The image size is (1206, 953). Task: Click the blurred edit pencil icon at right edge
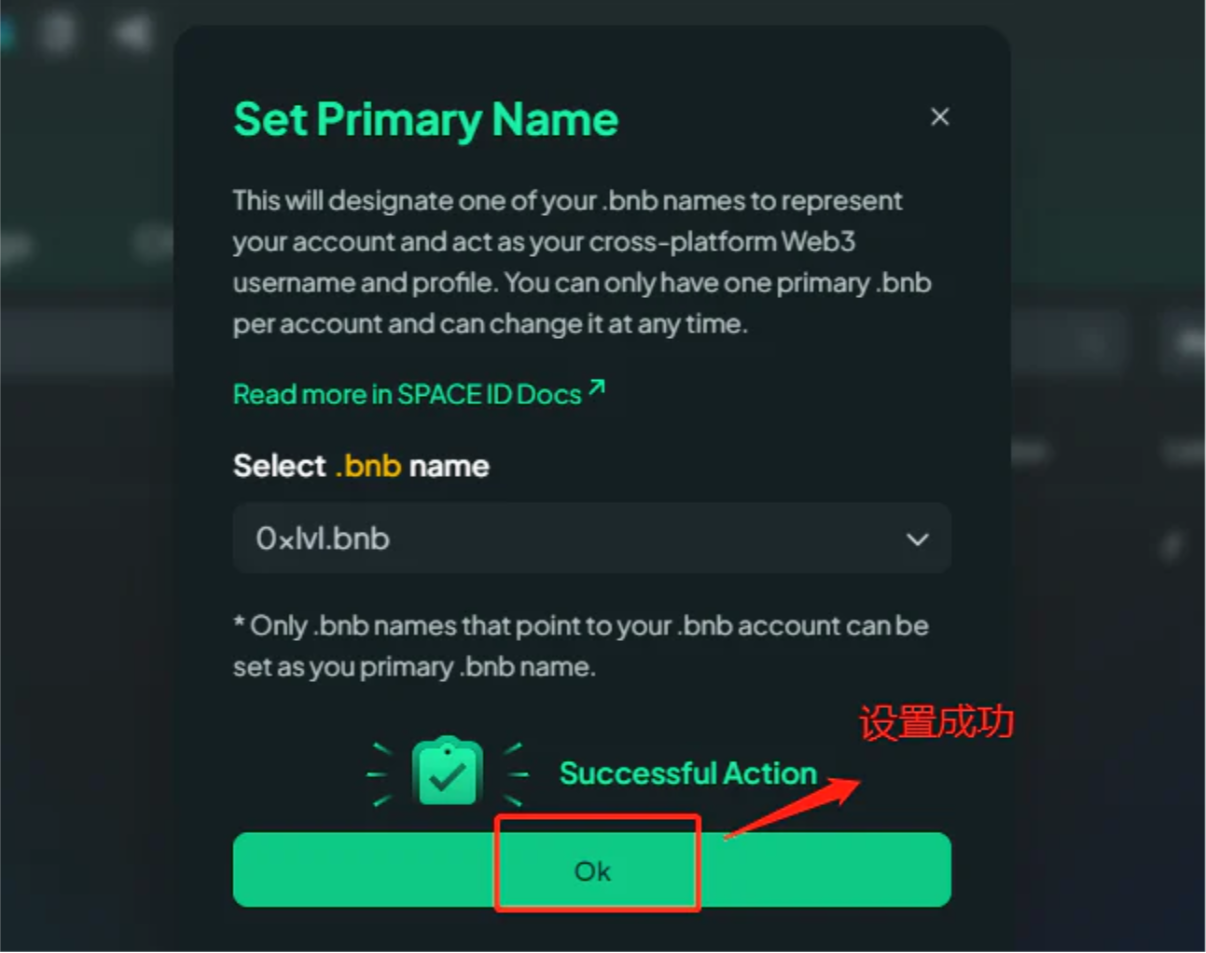(1171, 546)
